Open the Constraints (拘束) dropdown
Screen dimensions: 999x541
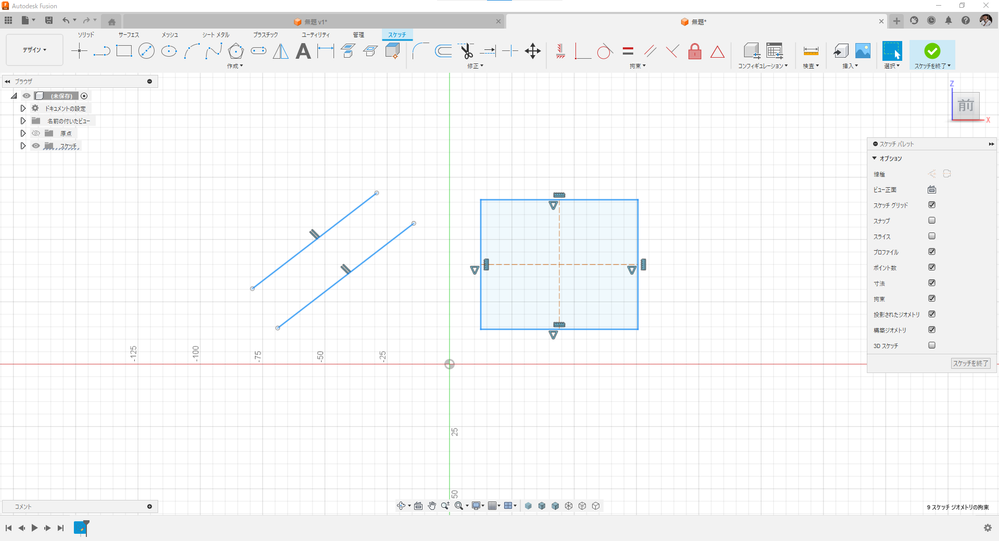[x=638, y=66]
